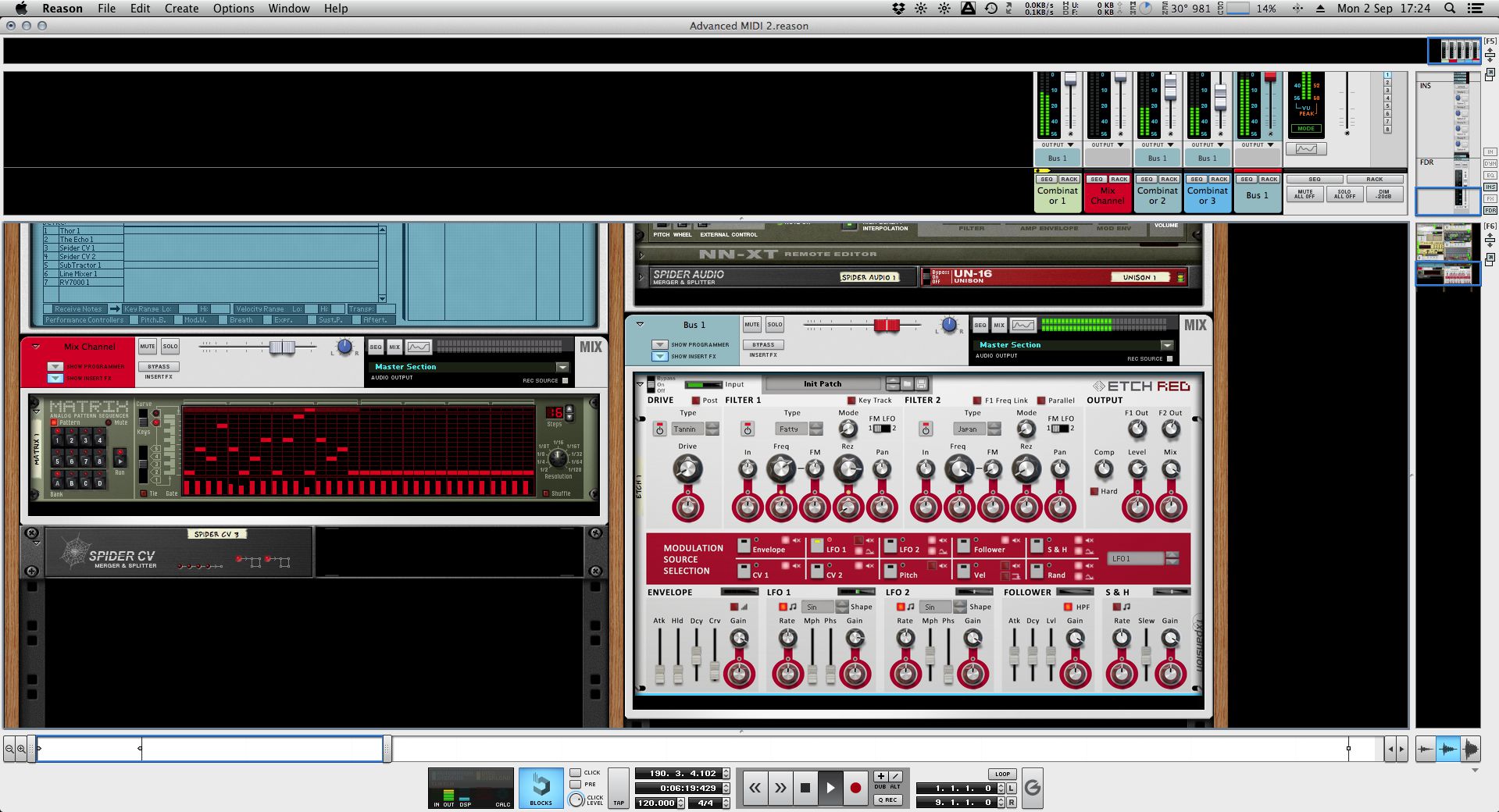1499x812 pixels.
Task: Rewind the song position
Action: pyautogui.click(x=755, y=788)
